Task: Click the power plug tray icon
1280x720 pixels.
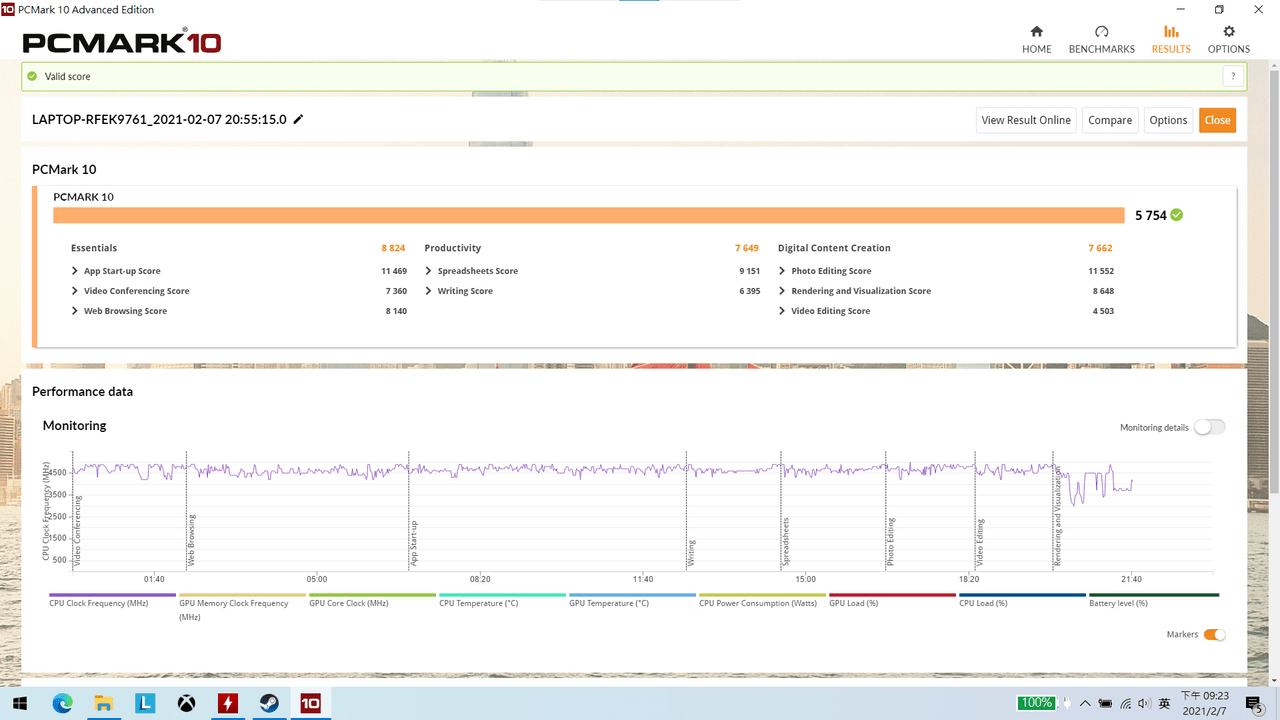Action: (x=1065, y=703)
